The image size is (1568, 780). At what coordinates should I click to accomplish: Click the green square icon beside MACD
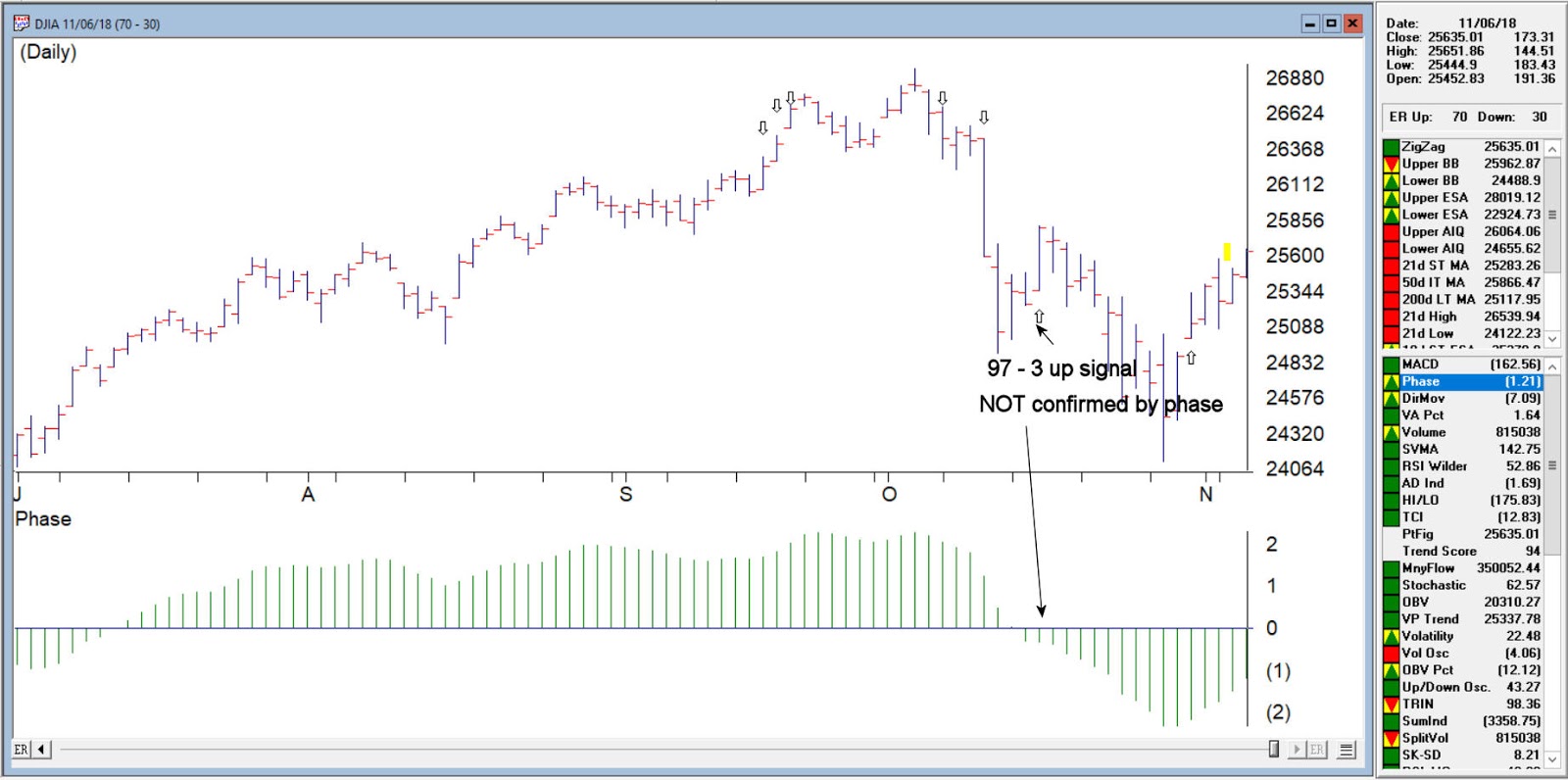[1391, 365]
